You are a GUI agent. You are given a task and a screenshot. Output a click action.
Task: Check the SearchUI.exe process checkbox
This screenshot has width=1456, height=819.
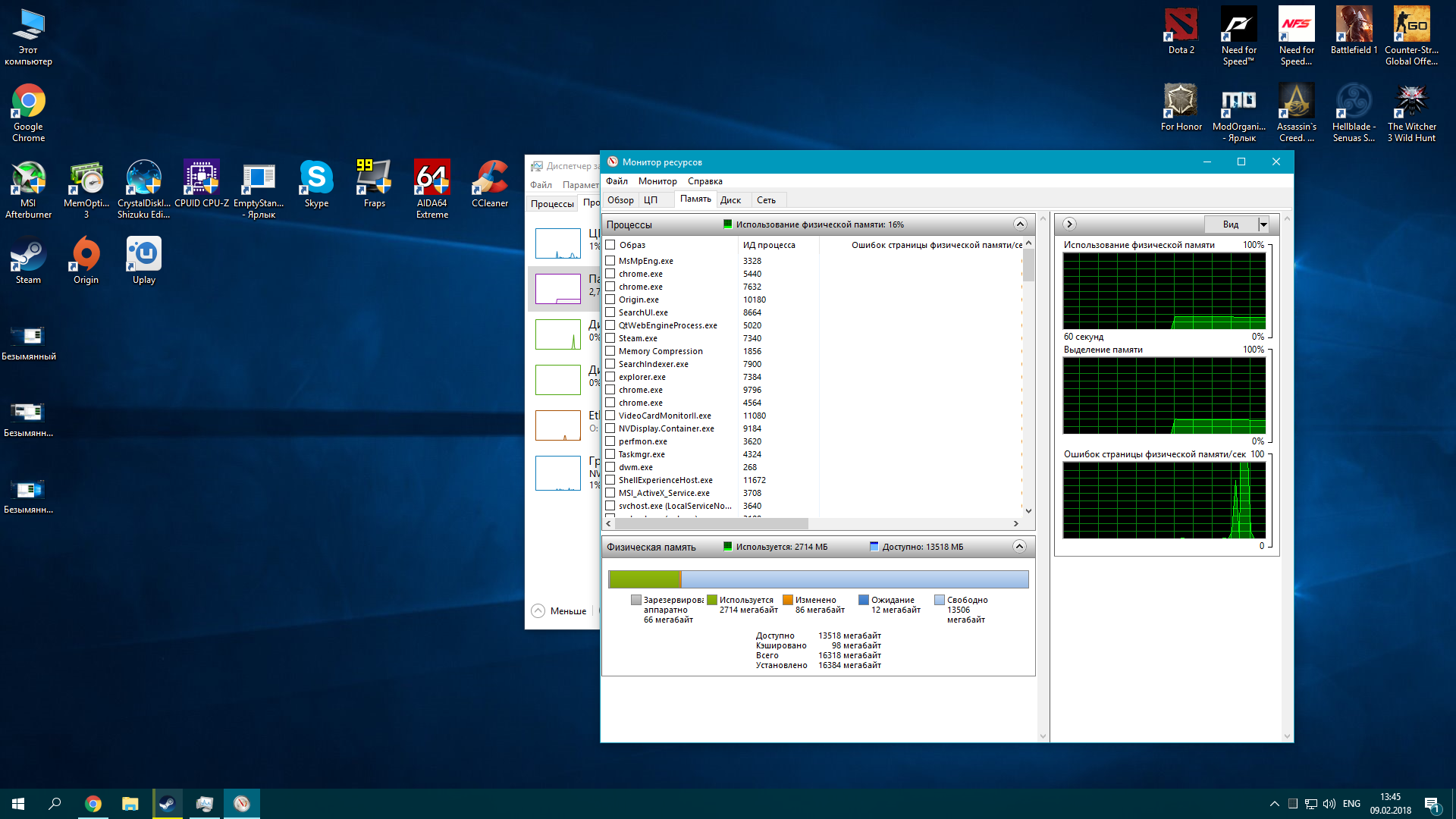(610, 312)
